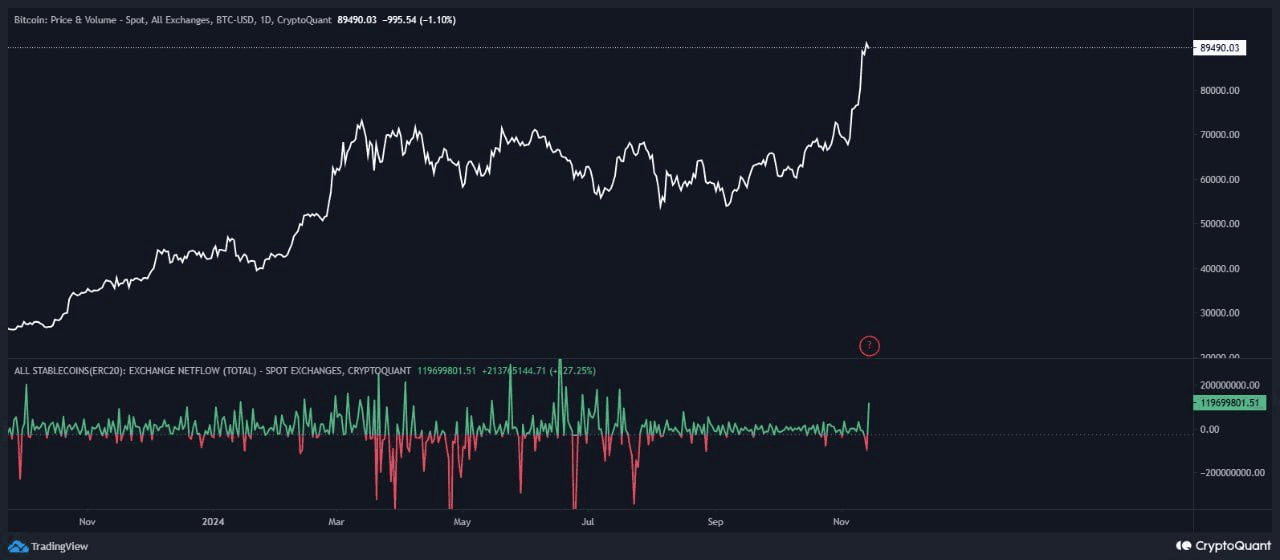The height and width of the screenshot is (560, 1280).
Task: Click the Jul label on time axis
Action: tap(588, 522)
